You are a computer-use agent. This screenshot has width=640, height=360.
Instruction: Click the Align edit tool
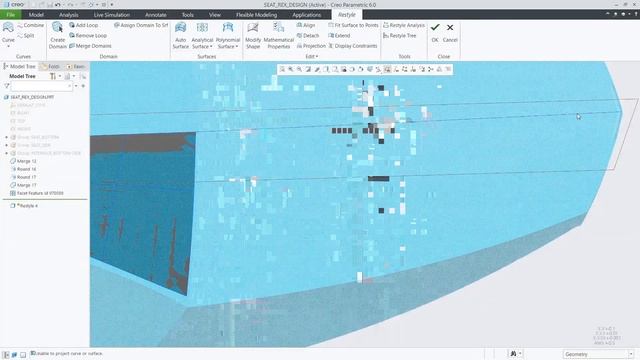coord(306,25)
